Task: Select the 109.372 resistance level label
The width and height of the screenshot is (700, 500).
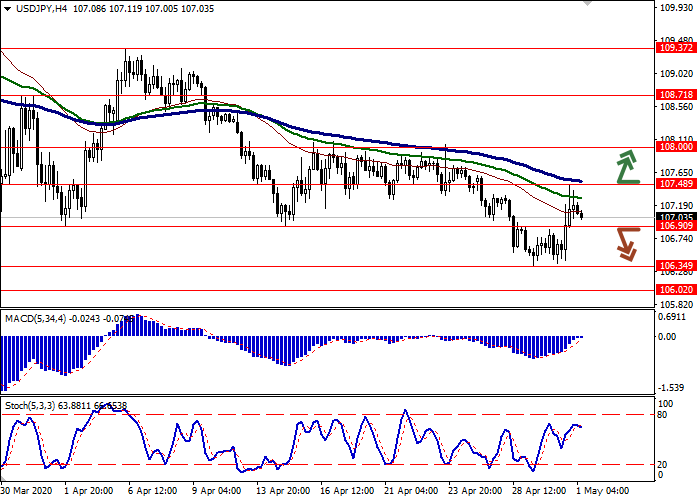Action: [x=676, y=47]
